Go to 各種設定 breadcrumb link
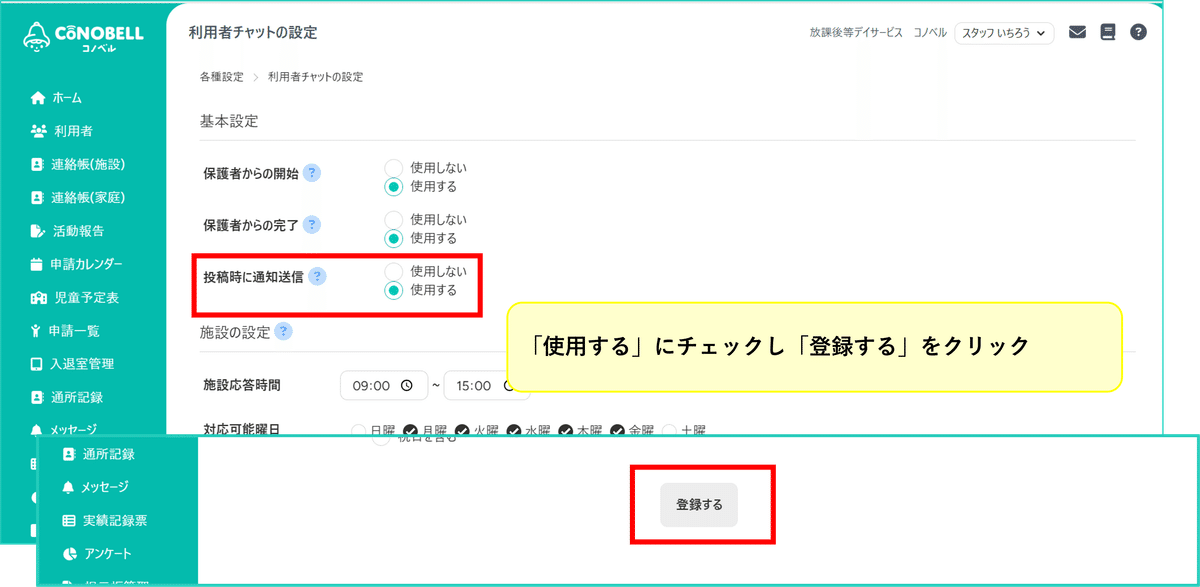The image size is (1200, 587). 221,77
